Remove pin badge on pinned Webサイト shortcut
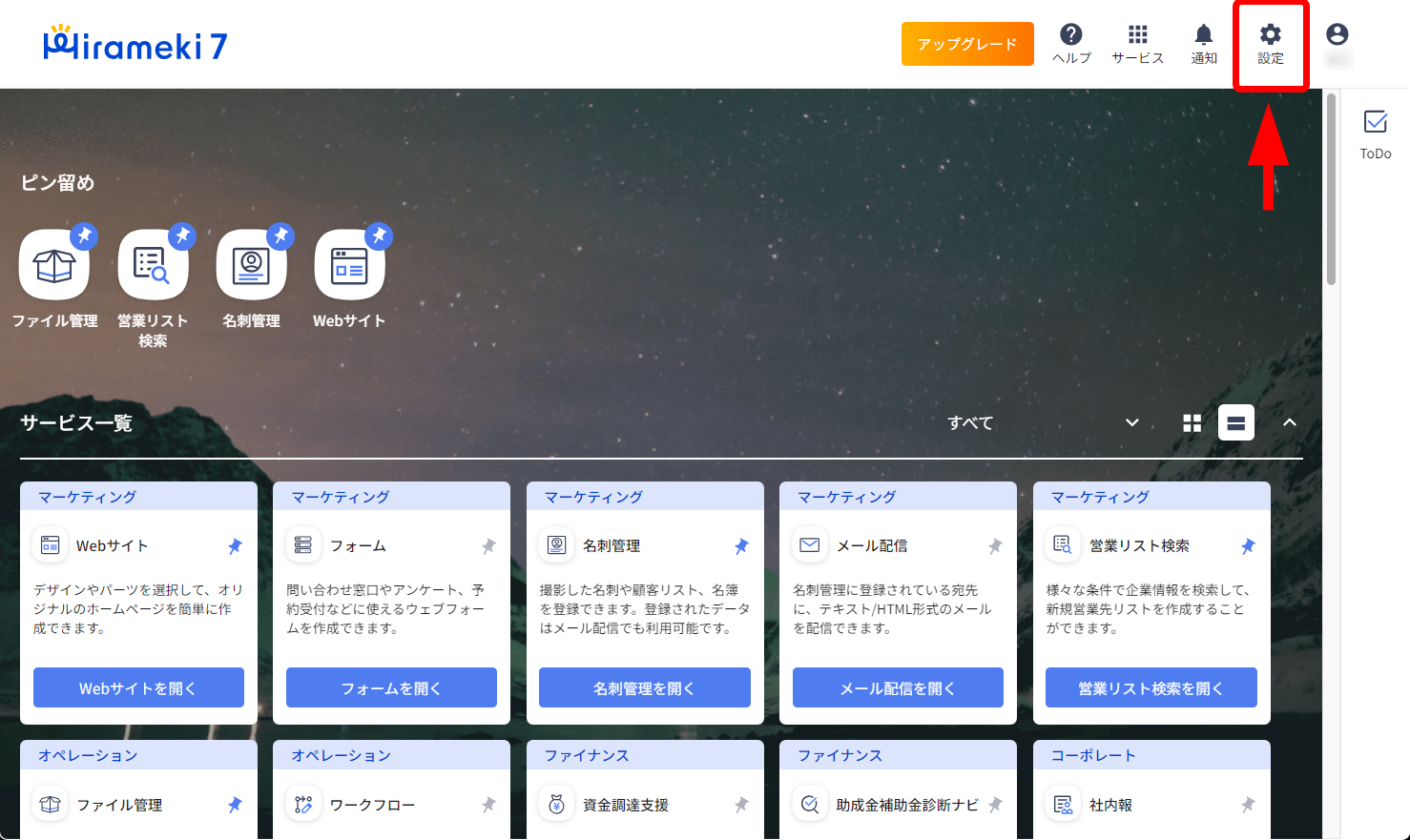1410x840 pixels. pyautogui.click(x=380, y=236)
